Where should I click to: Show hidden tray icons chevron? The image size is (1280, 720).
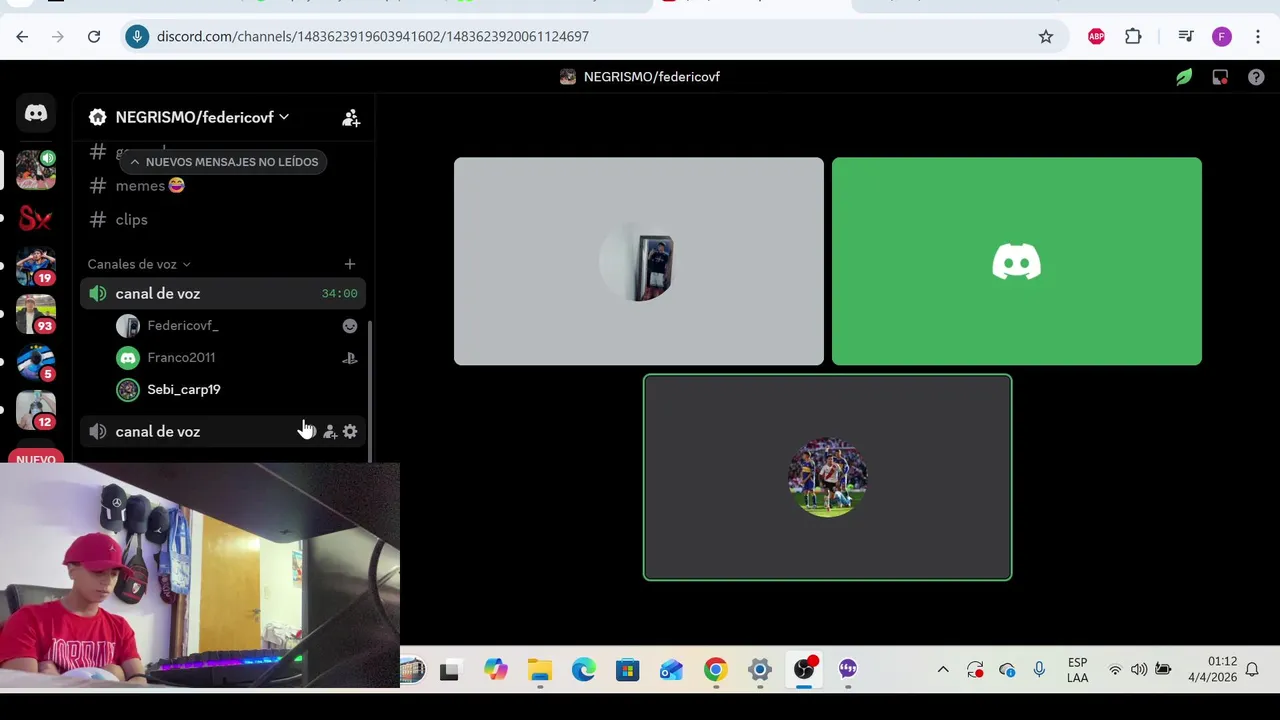tap(942, 670)
